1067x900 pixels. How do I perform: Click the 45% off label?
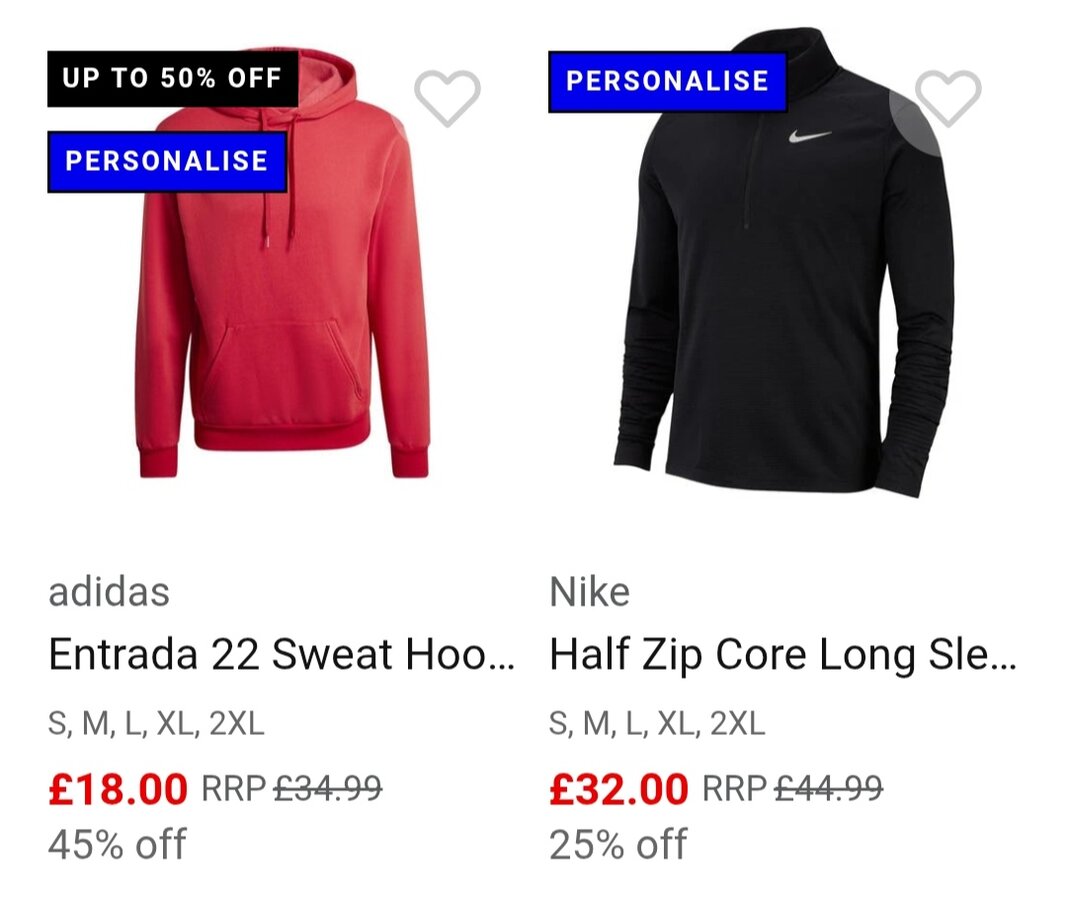pyautogui.click(x=117, y=844)
